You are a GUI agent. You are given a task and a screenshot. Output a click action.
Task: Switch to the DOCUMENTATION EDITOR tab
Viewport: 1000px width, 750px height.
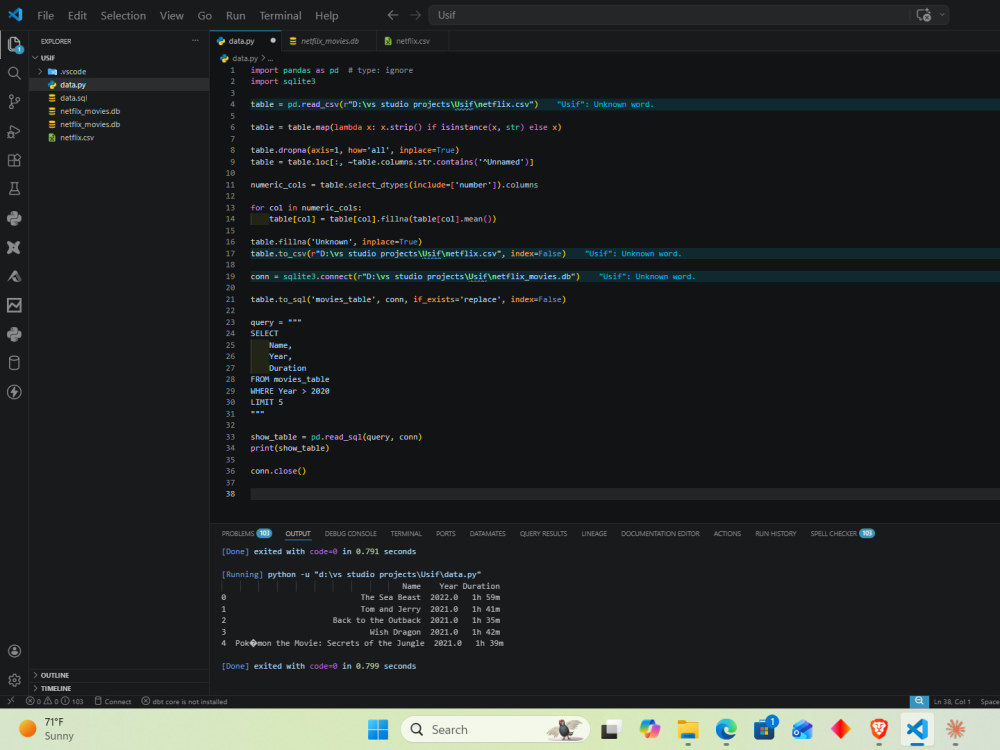tap(660, 533)
